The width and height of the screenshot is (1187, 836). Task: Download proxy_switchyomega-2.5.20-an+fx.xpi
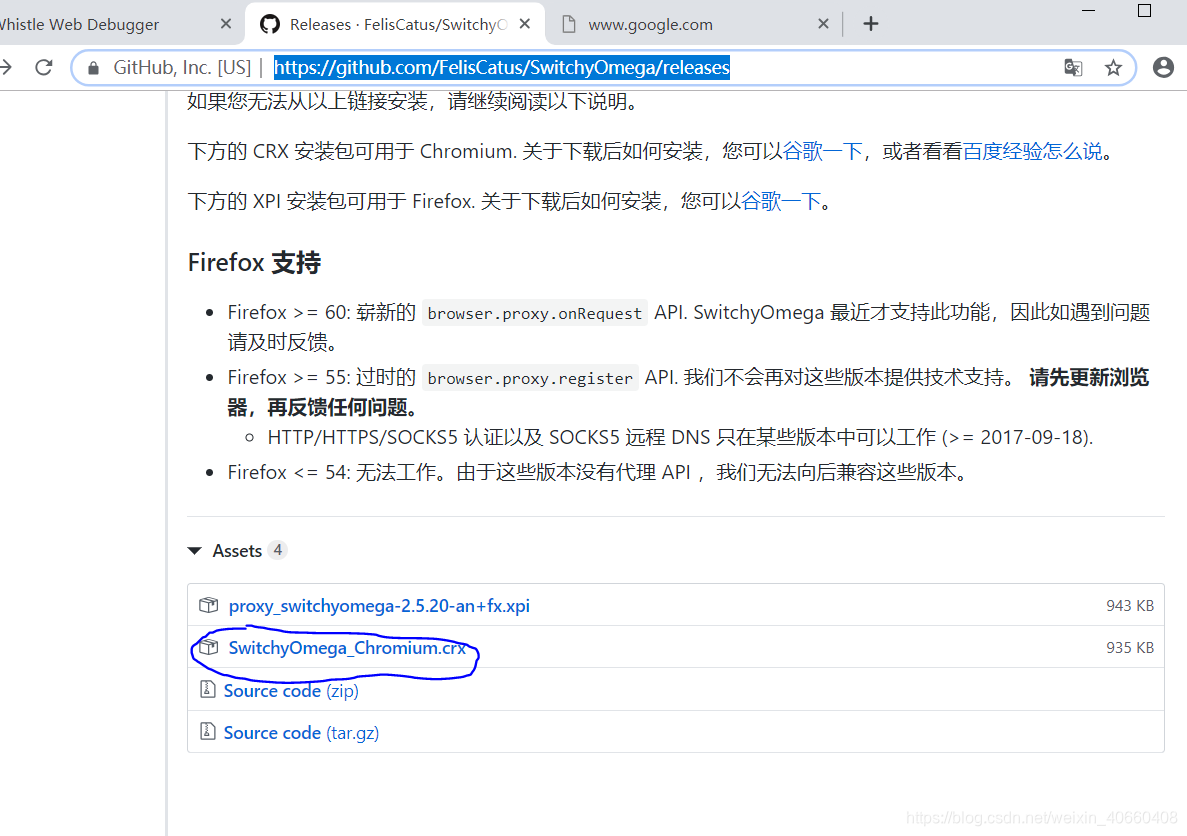(379, 606)
